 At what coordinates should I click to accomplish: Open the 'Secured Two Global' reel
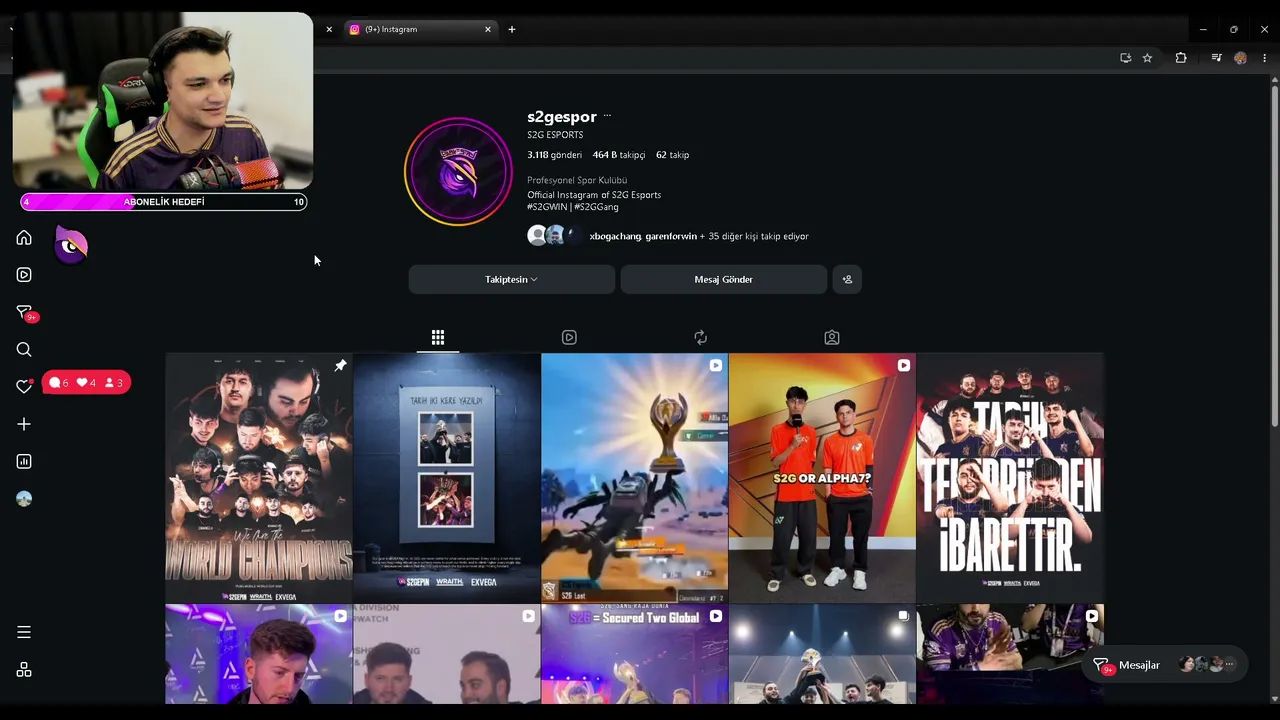635,654
